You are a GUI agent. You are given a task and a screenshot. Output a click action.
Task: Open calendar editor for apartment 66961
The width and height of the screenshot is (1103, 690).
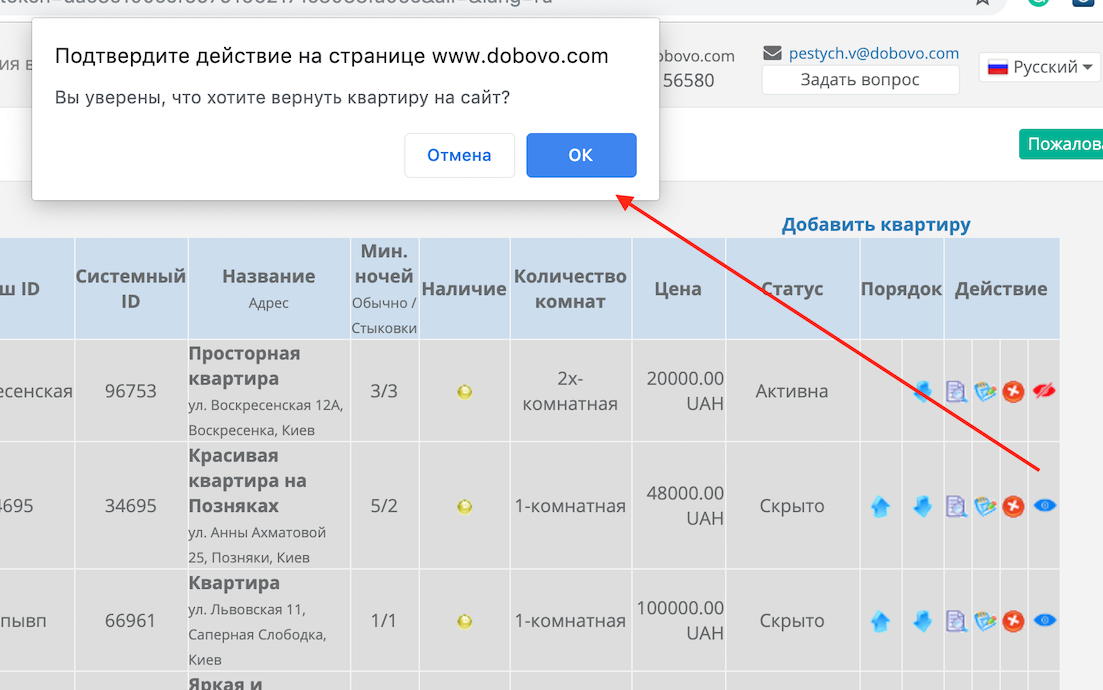click(985, 620)
